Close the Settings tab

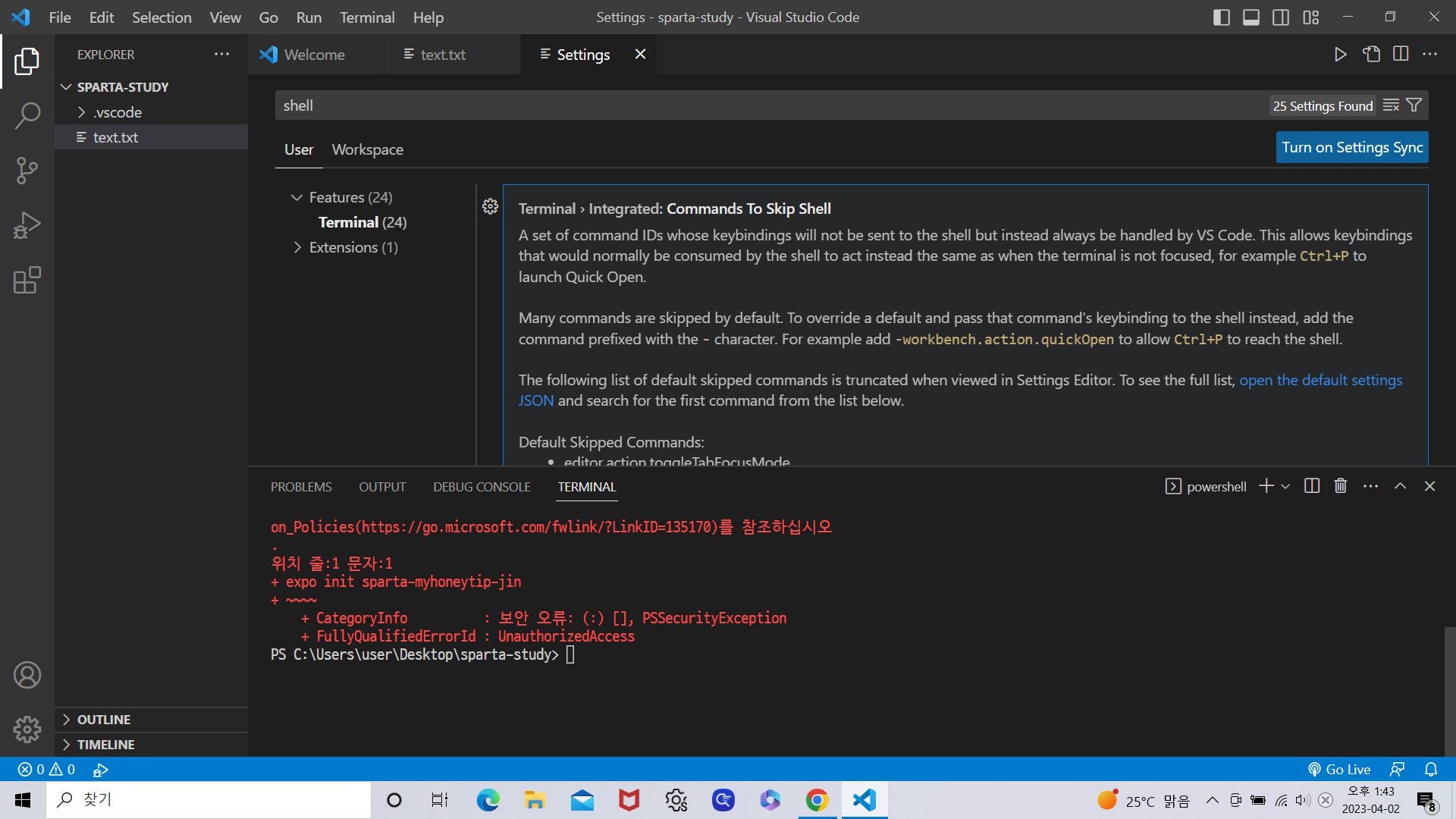(641, 54)
